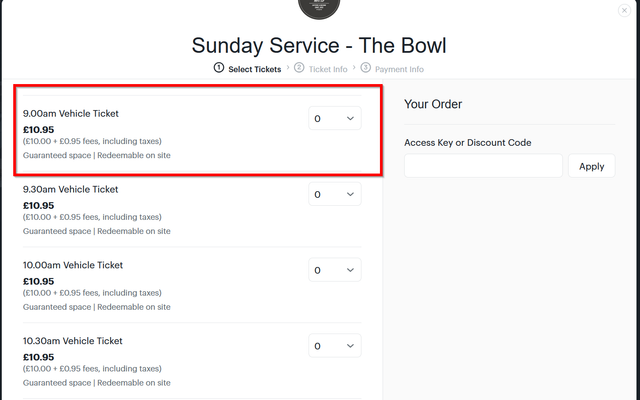Click the circular organizer logo at top
This screenshot has width=640, height=400.
click(x=319, y=6)
